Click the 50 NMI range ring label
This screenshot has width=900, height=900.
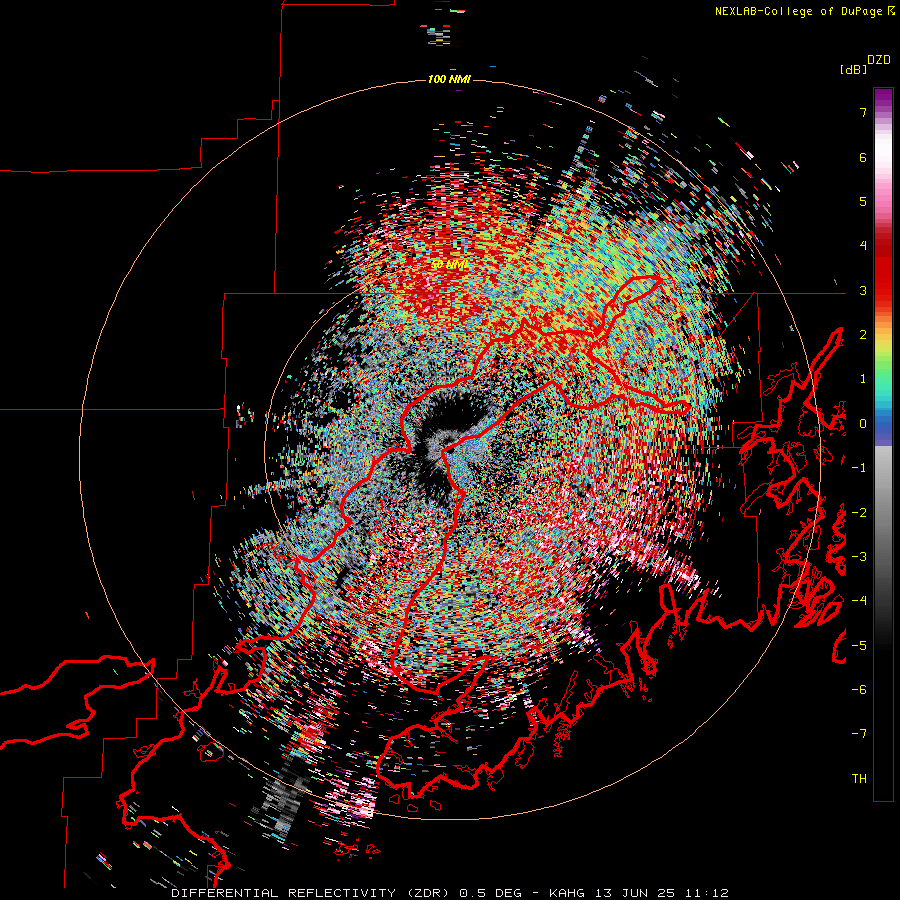click(449, 265)
